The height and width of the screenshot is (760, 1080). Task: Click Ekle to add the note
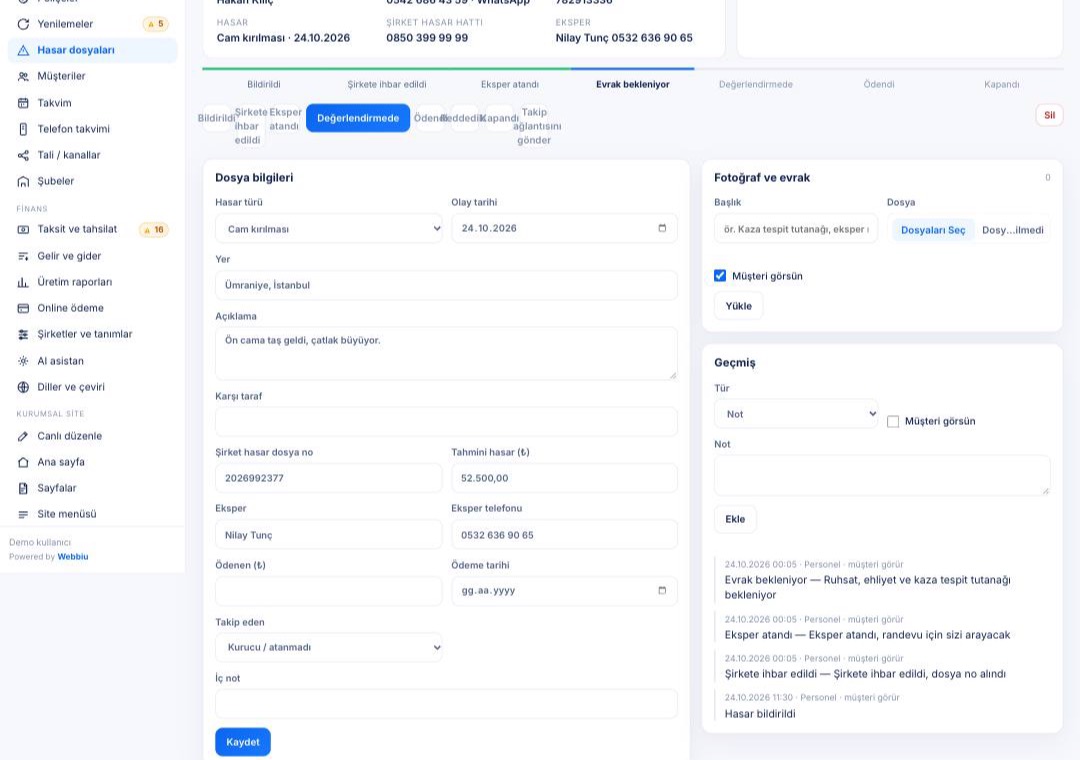(x=735, y=520)
